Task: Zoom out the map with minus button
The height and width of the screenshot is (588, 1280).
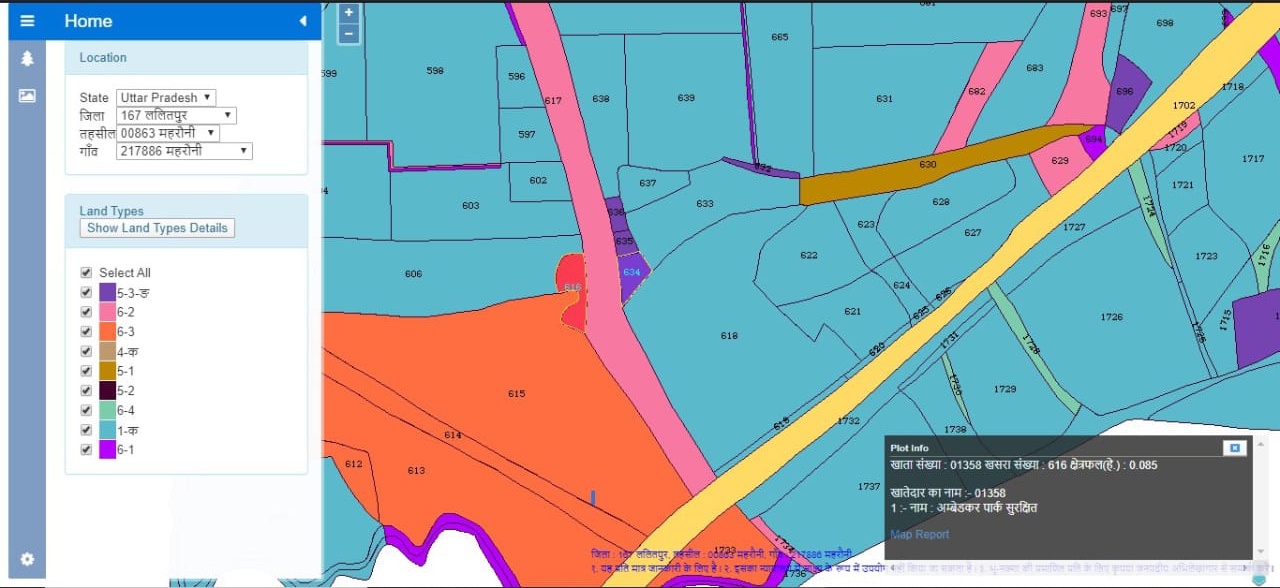Action: [348, 33]
